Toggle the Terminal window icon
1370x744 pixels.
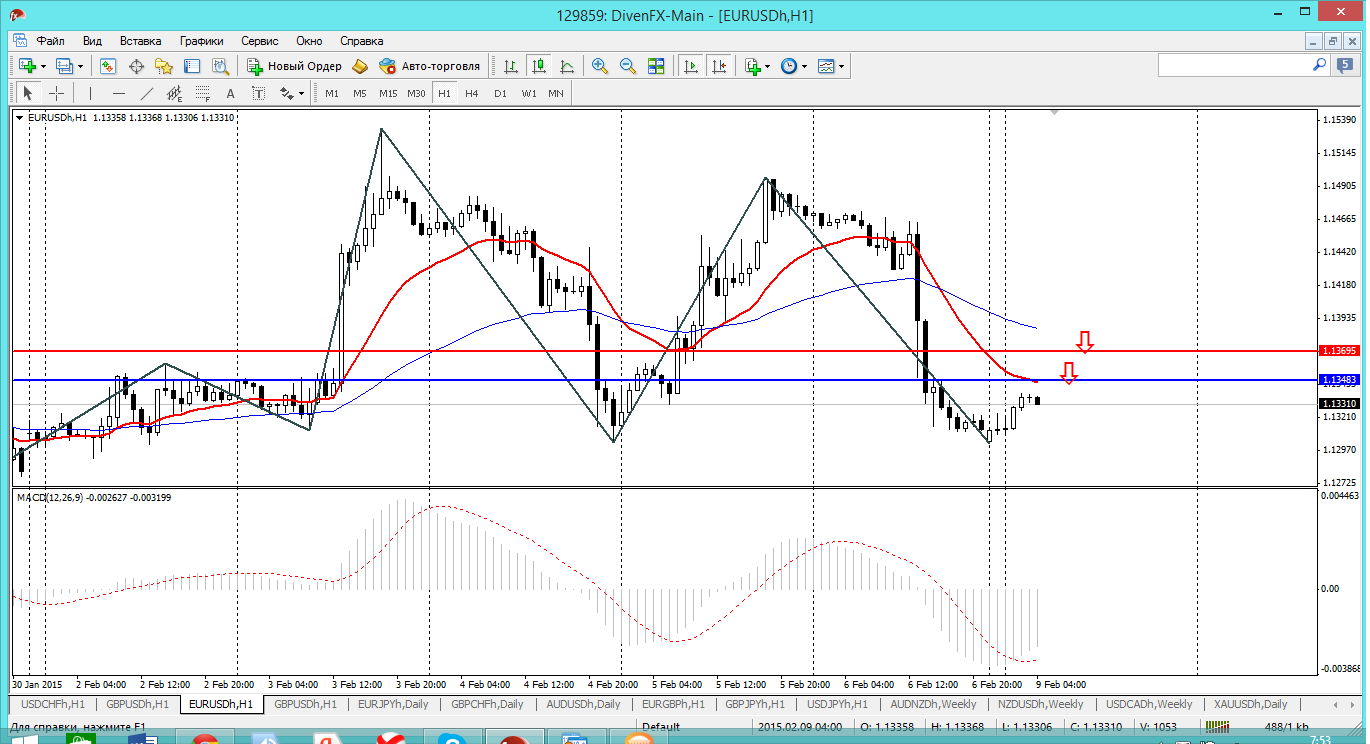192,66
